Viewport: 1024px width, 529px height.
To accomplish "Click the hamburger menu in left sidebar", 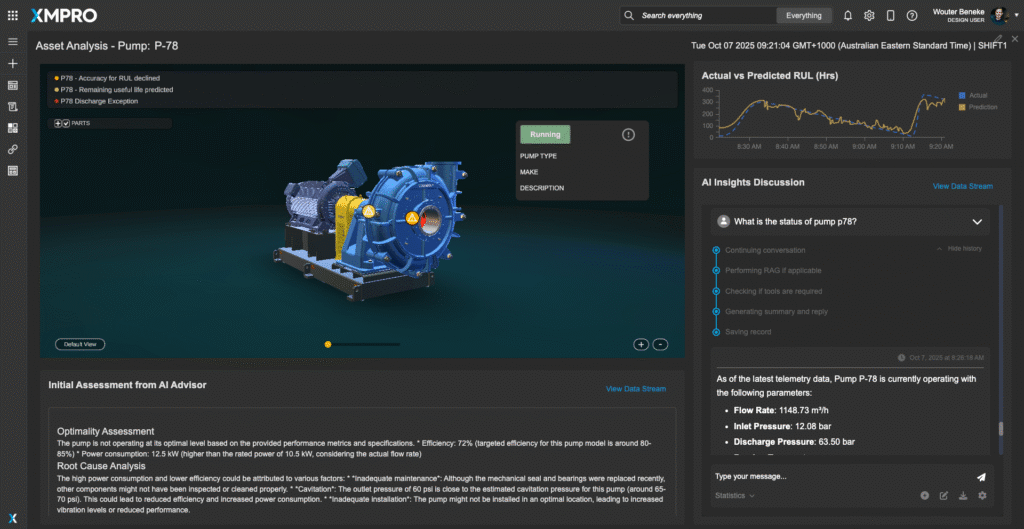I will 13,42.
